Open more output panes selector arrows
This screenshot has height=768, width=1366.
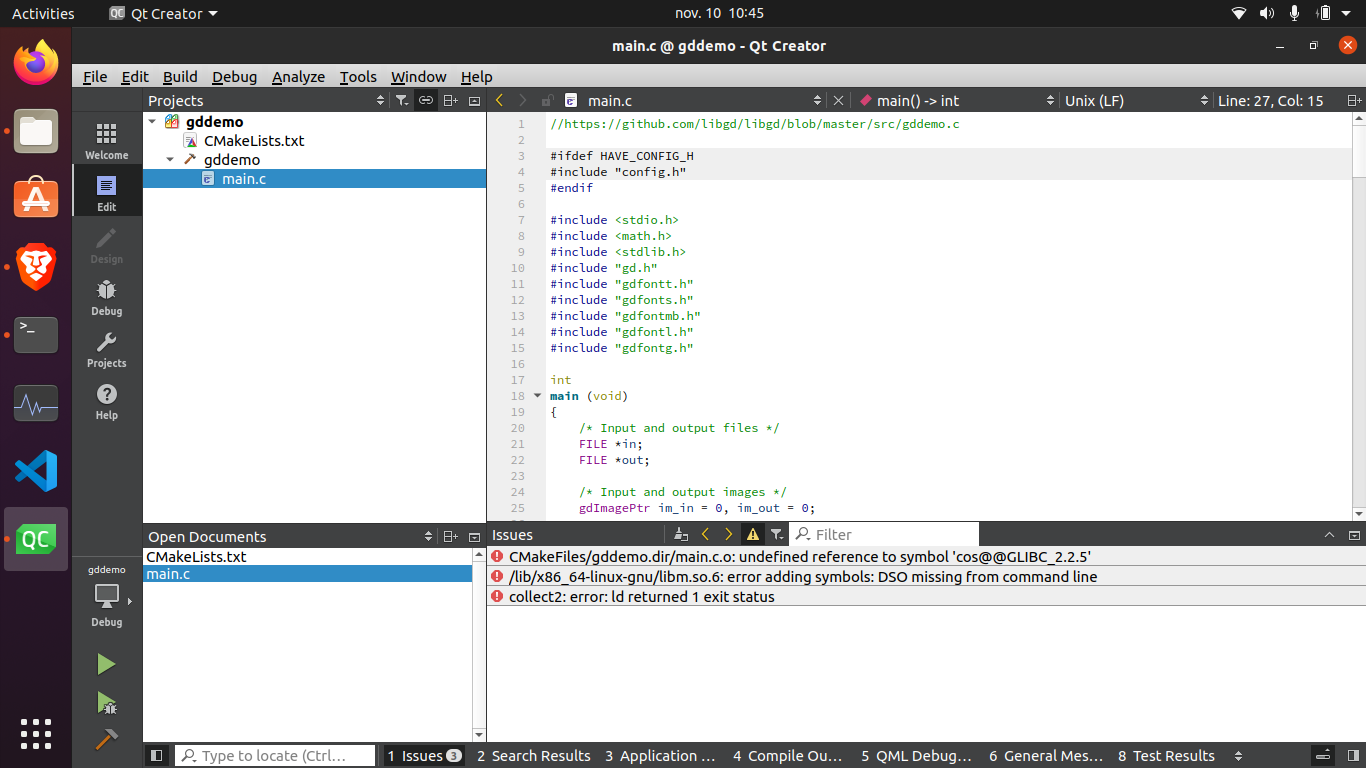1238,756
